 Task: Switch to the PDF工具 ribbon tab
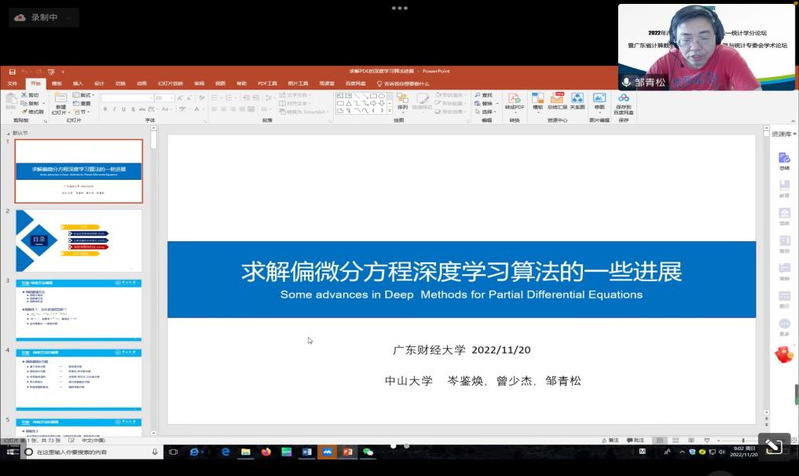267,84
